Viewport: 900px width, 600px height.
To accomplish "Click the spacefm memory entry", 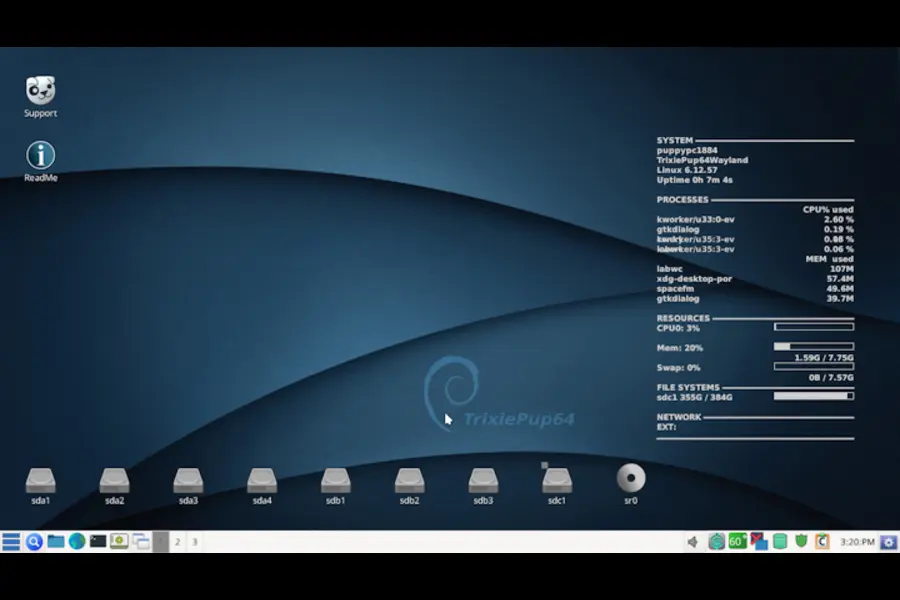I will click(755, 288).
